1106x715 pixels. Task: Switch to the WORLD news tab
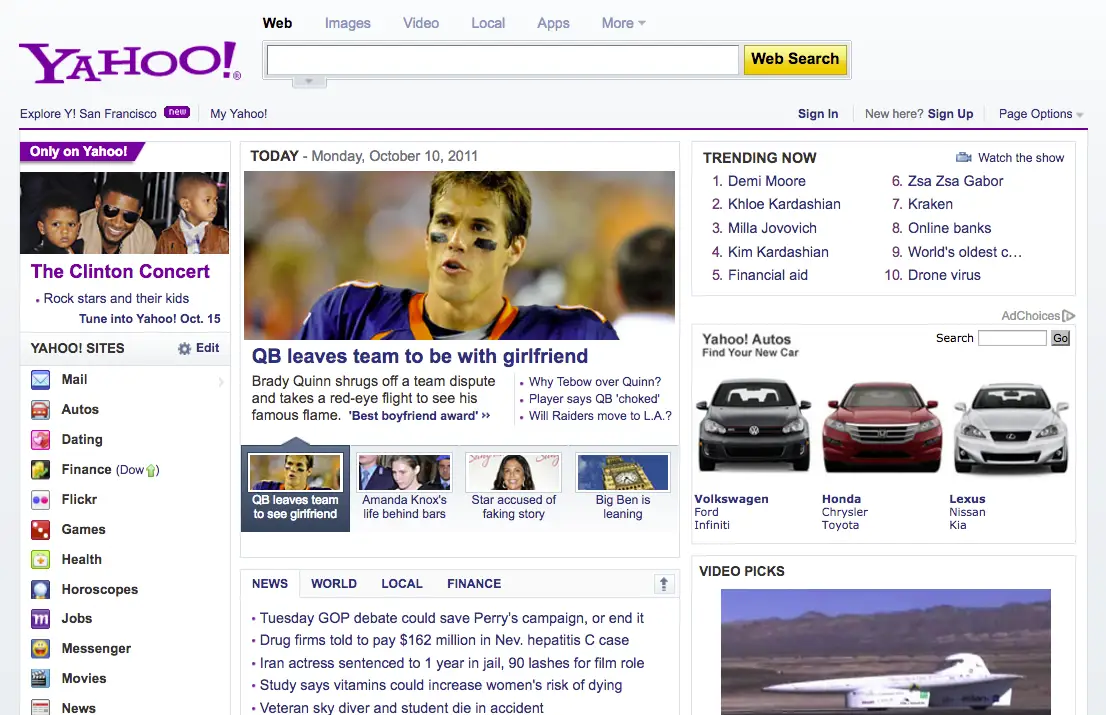tap(334, 584)
